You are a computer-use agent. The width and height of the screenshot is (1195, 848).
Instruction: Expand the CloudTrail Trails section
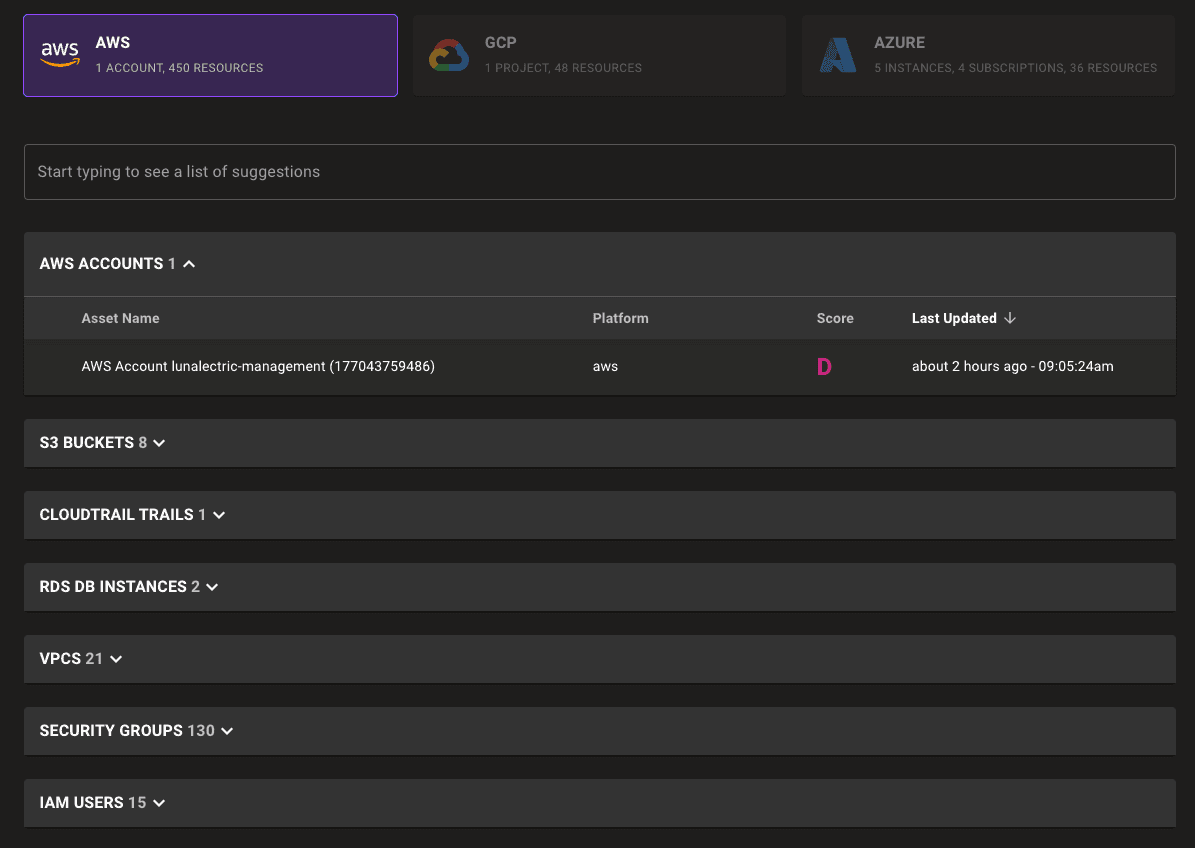coord(219,515)
